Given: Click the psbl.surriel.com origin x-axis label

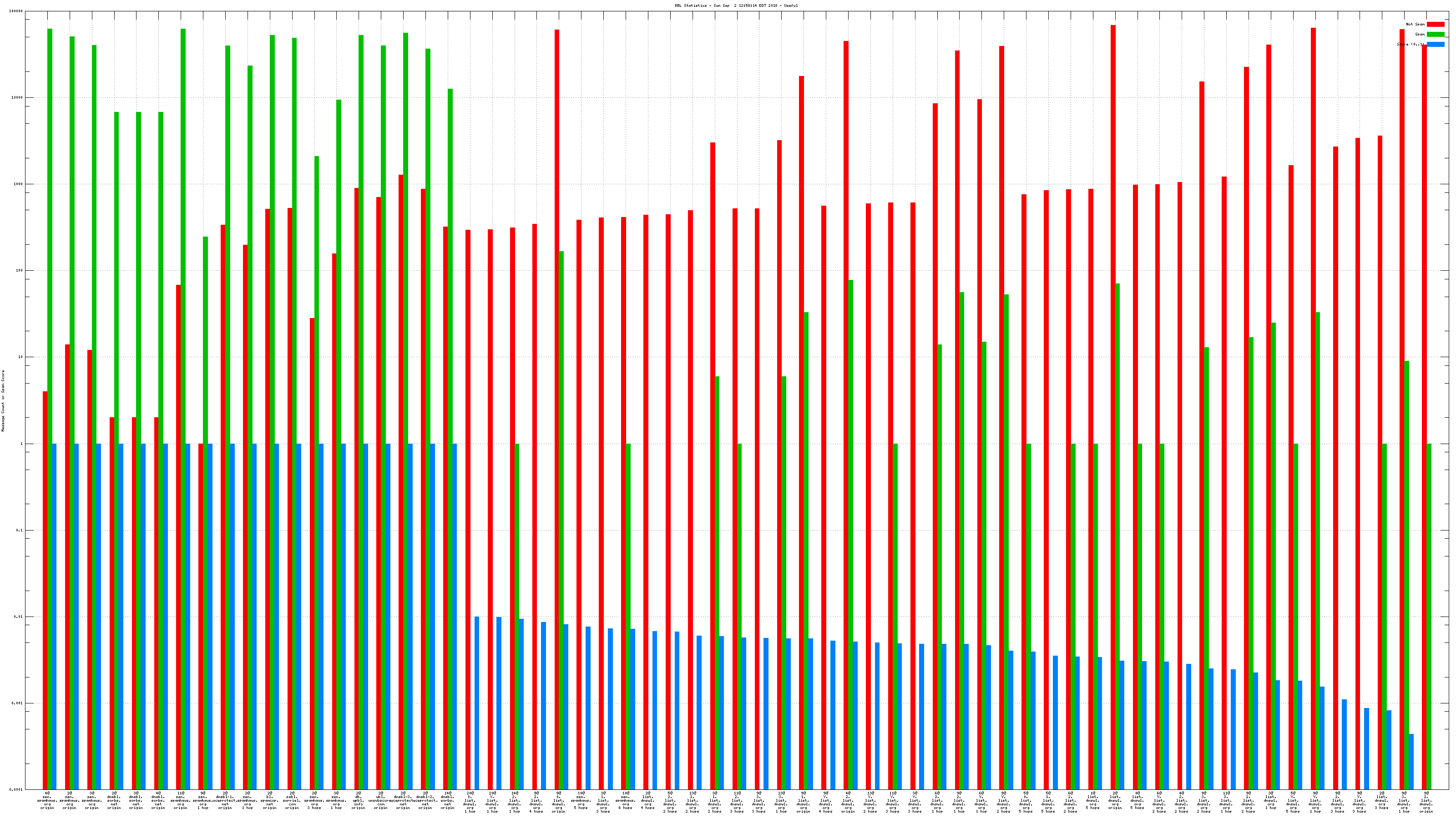Looking at the screenshot, I should (x=292, y=800).
